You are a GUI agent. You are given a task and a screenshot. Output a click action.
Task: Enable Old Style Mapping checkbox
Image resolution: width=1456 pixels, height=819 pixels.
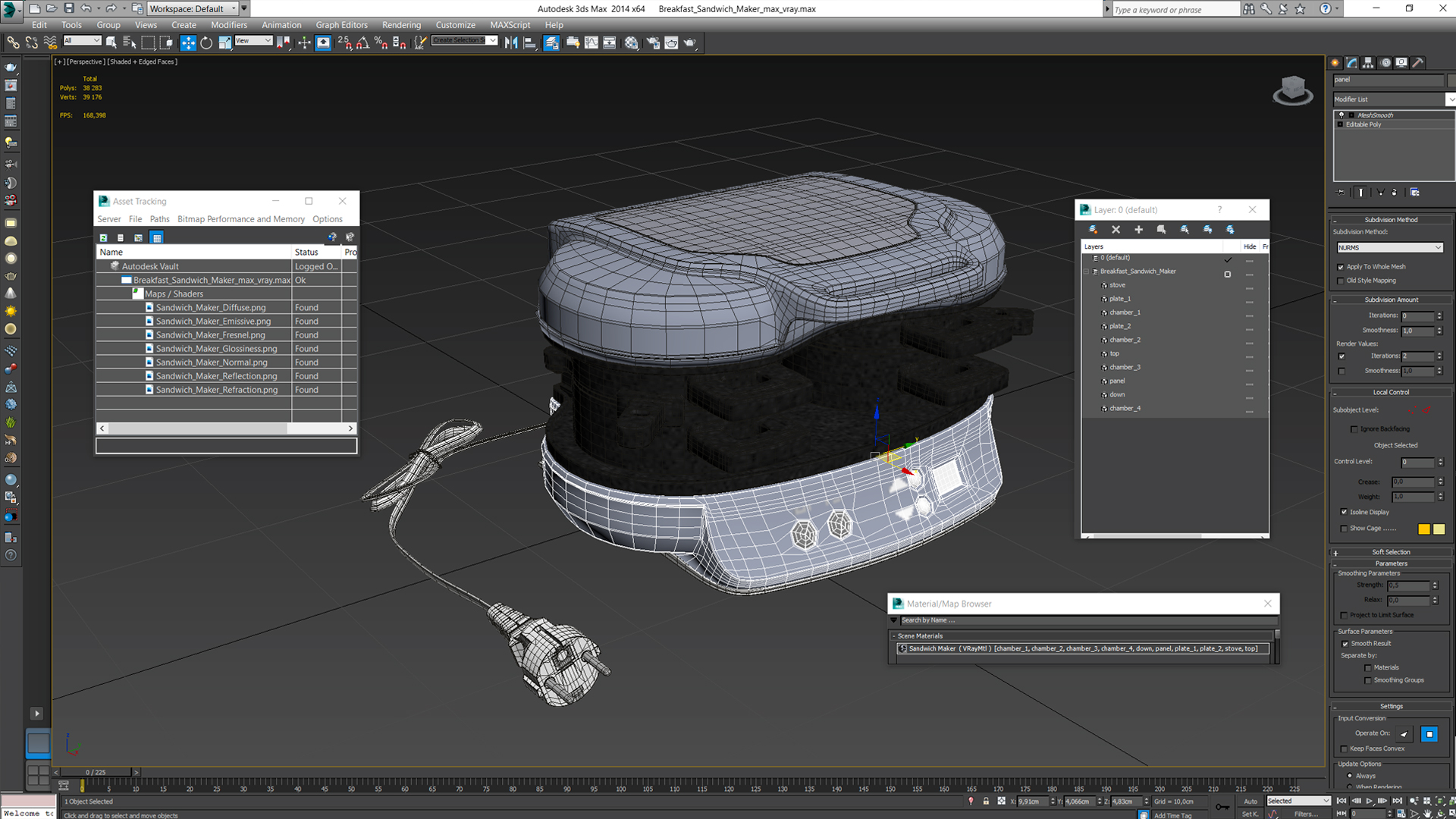pos(1341,281)
